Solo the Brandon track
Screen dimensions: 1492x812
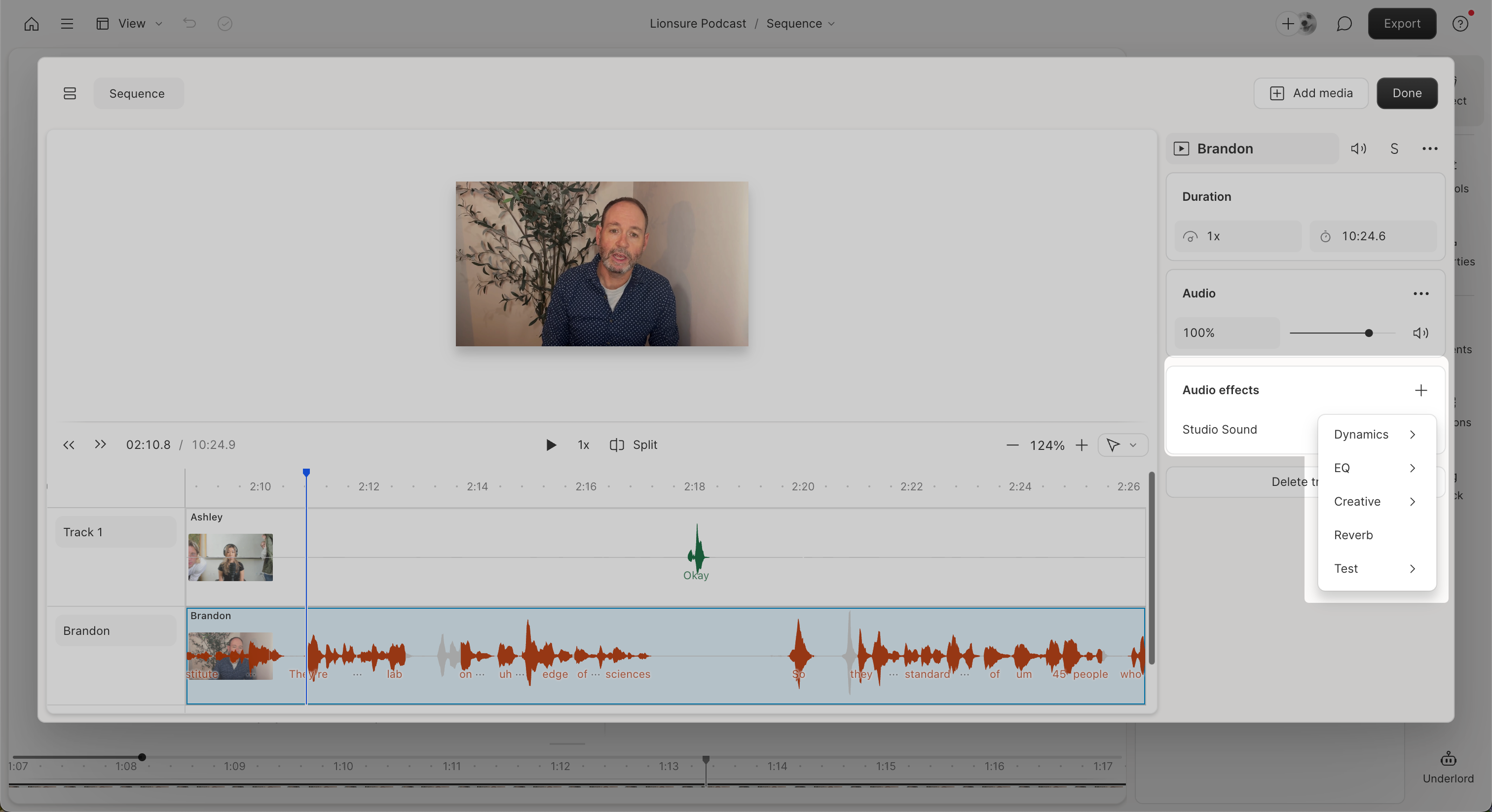(1394, 148)
